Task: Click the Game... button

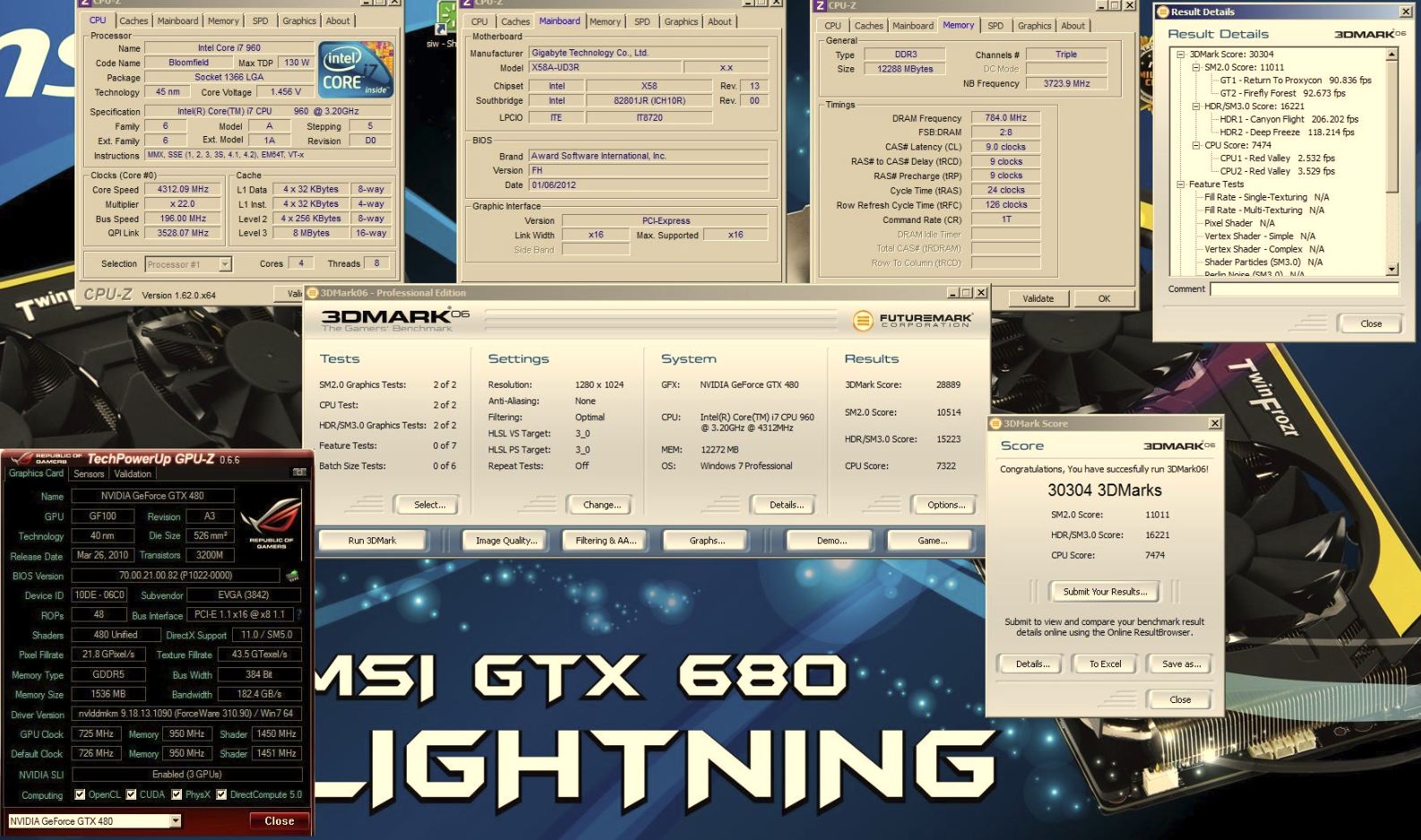Action: [932, 541]
